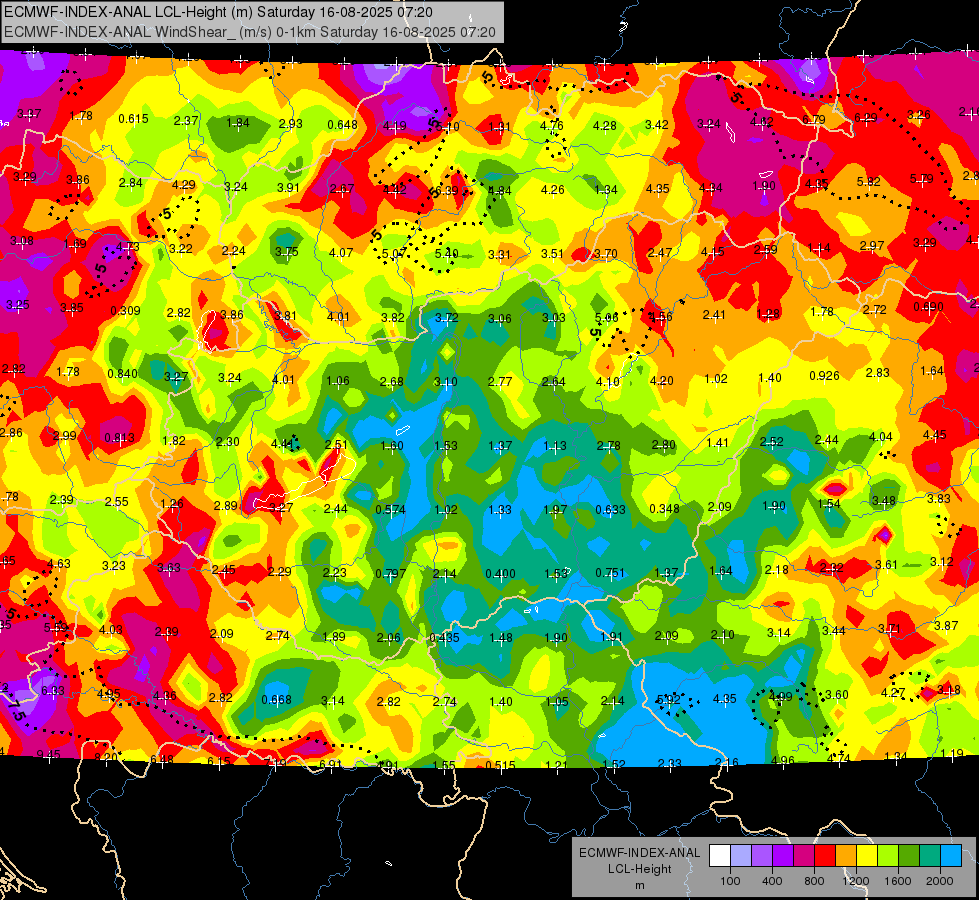Click the wind shear value '5.79'
This screenshot has height=900, width=979.
pos(921,179)
